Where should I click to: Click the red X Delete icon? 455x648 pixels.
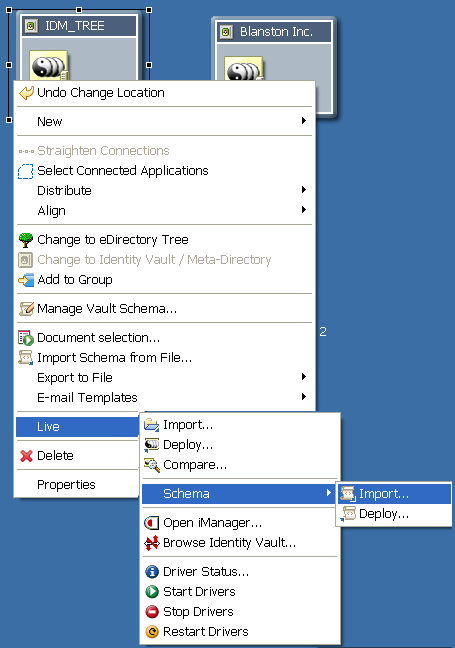point(26,456)
